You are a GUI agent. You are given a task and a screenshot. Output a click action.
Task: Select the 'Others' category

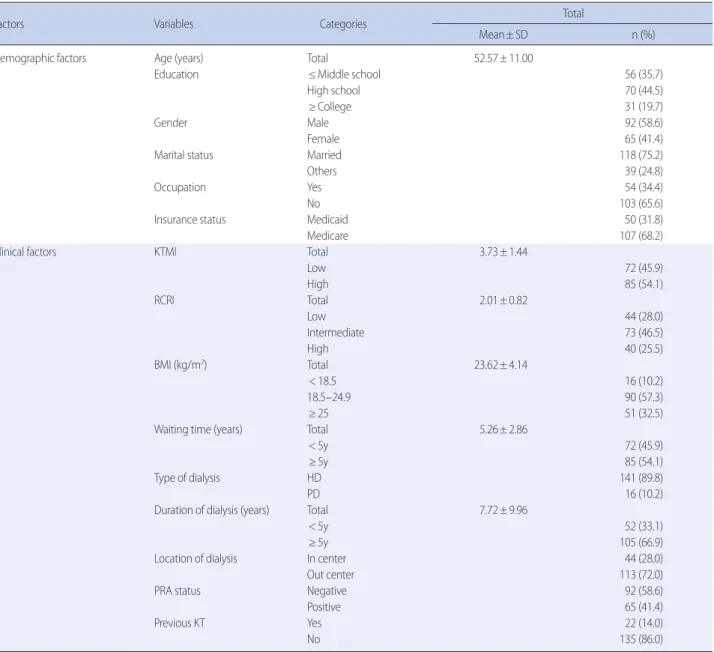click(x=322, y=171)
